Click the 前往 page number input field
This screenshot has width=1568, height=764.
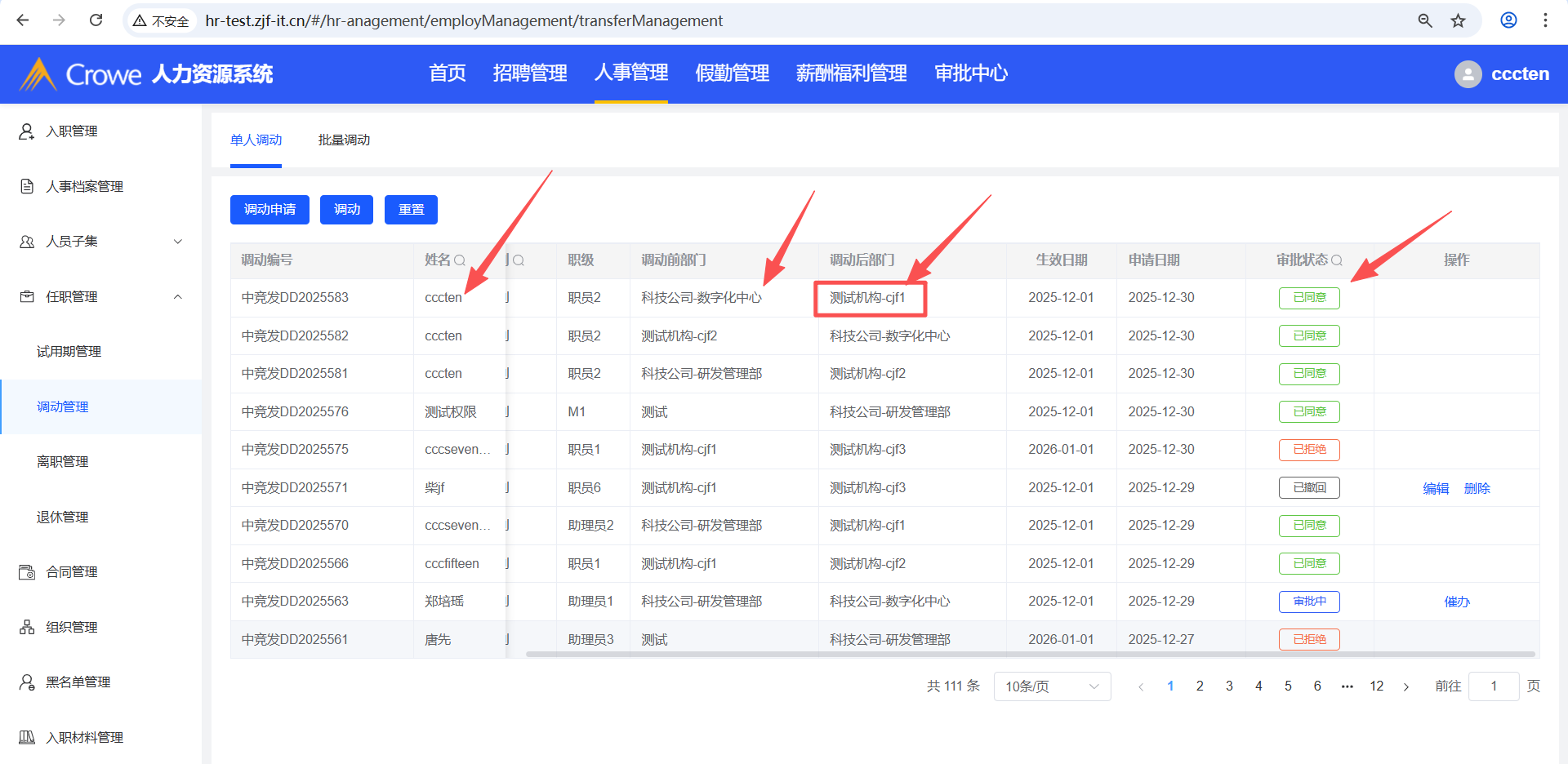[x=1493, y=686]
